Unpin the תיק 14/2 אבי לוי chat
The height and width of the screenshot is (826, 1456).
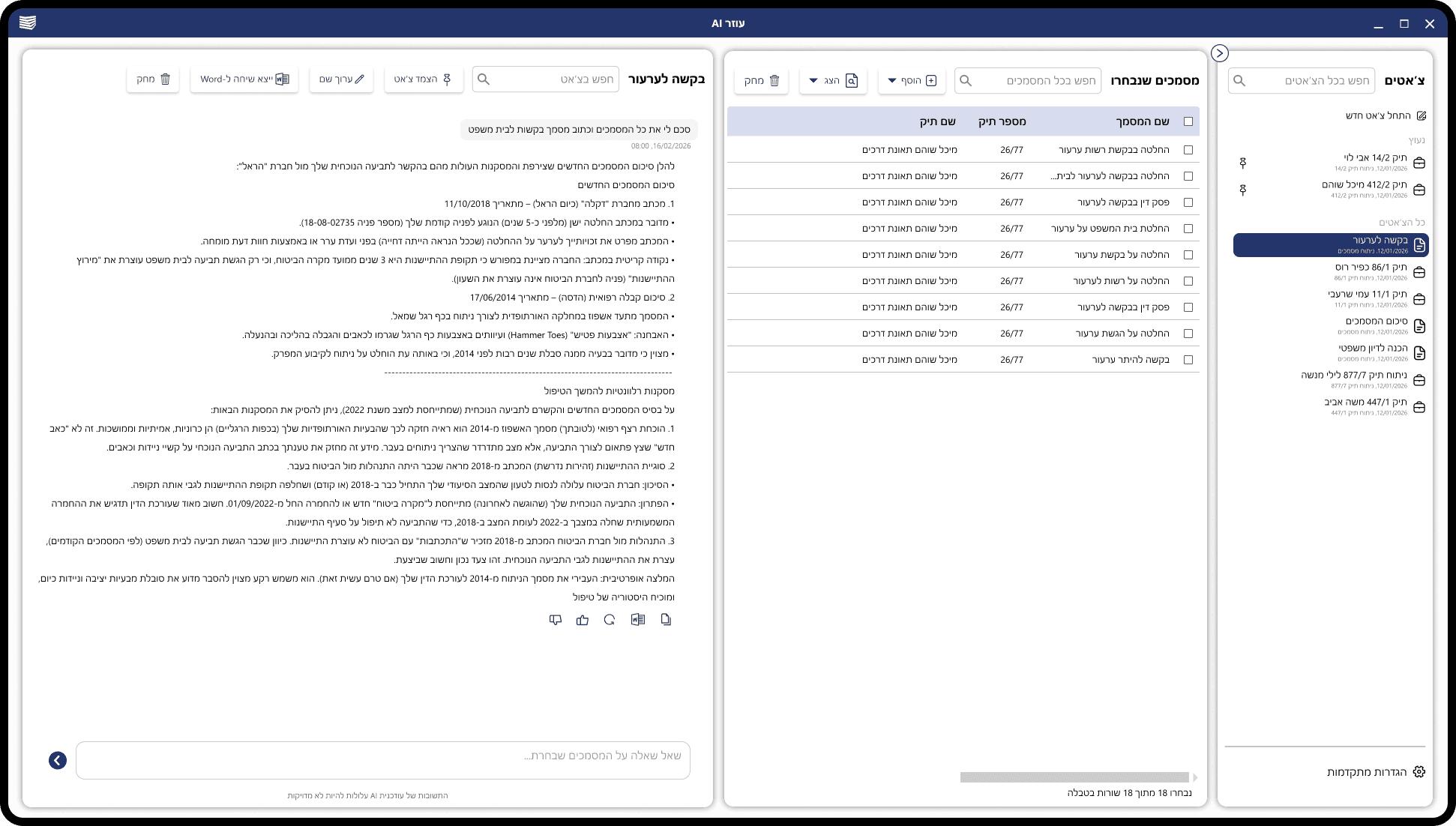(1242, 163)
